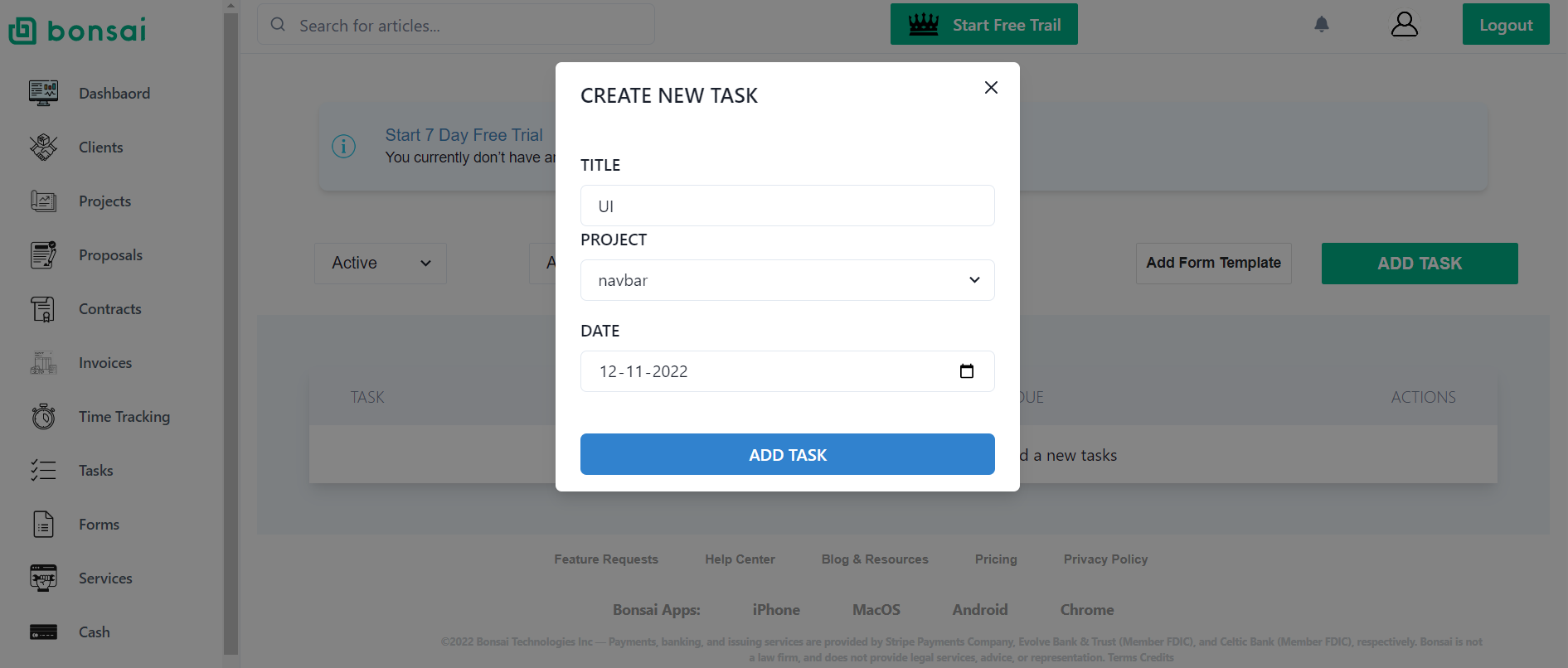
Task: Click into the Title input field
Action: coord(787,206)
